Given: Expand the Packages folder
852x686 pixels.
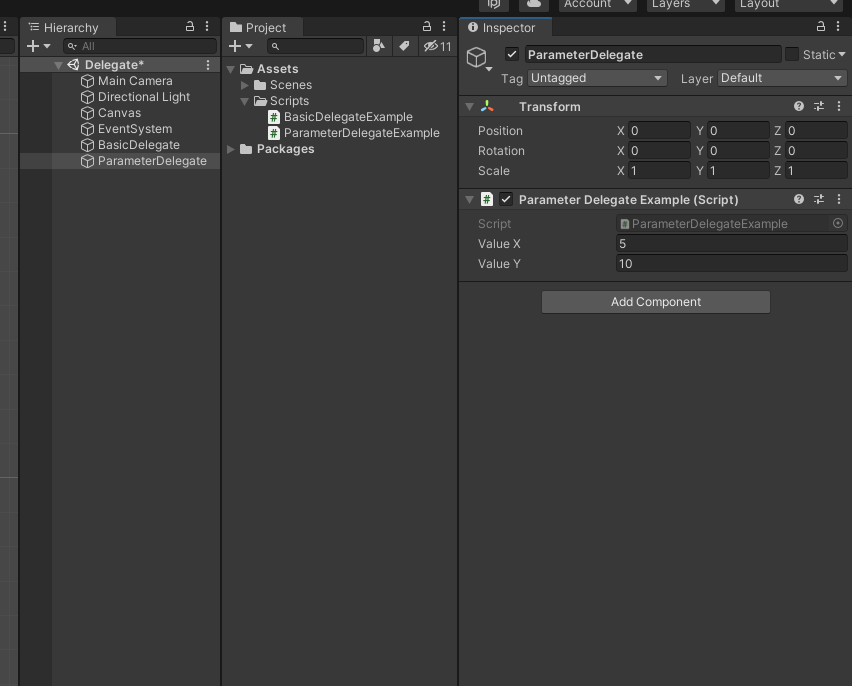Looking at the screenshot, I should point(230,149).
